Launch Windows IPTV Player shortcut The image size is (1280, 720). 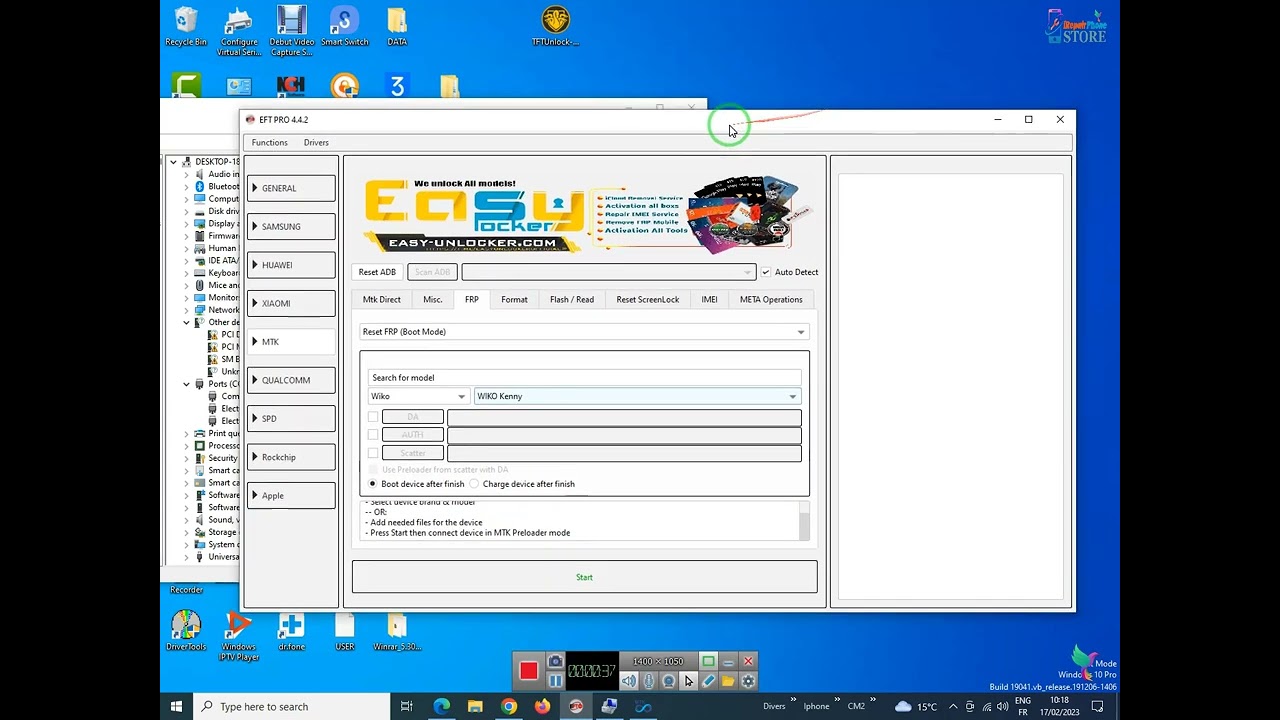(x=239, y=637)
